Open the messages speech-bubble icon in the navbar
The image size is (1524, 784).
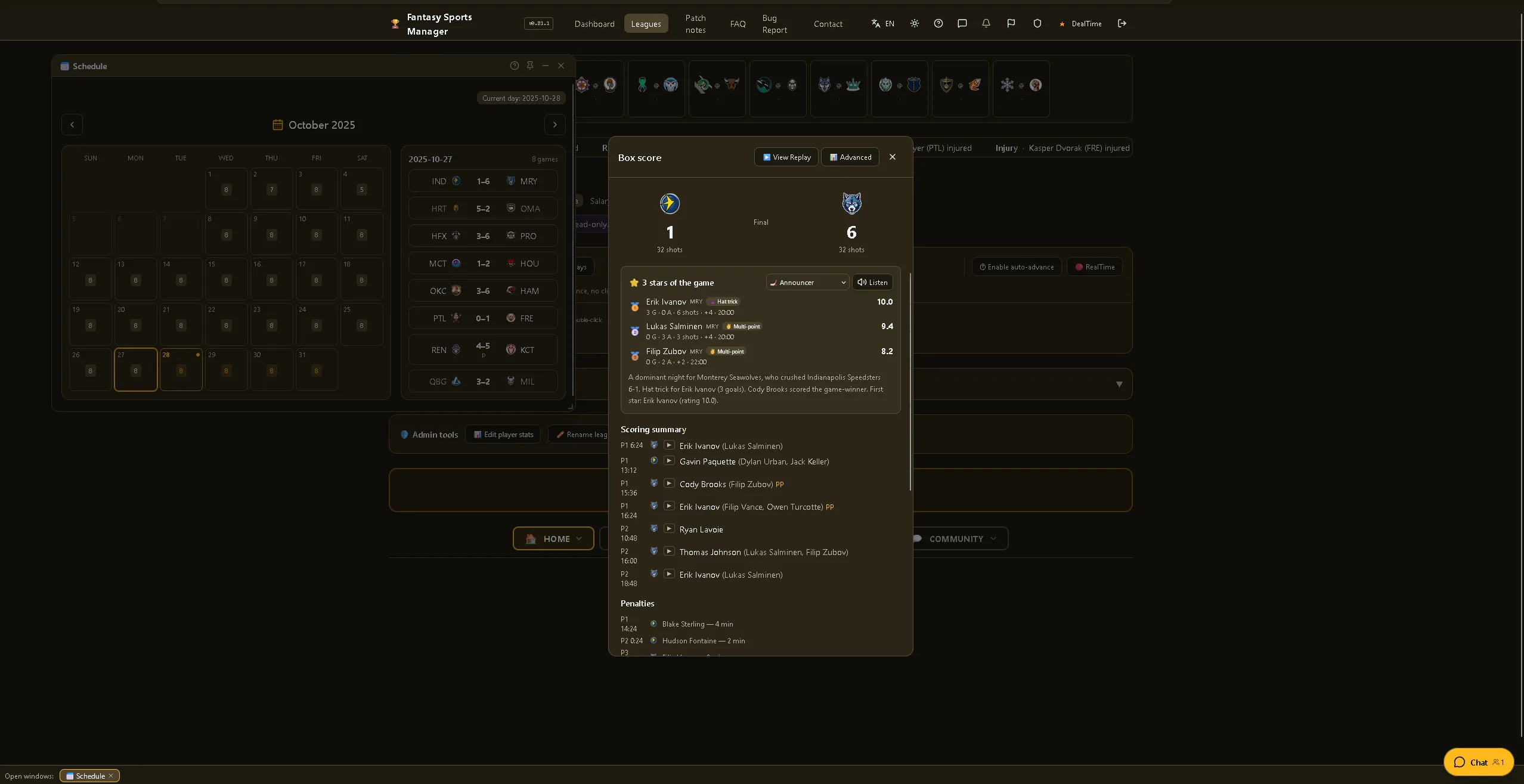click(x=962, y=23)
